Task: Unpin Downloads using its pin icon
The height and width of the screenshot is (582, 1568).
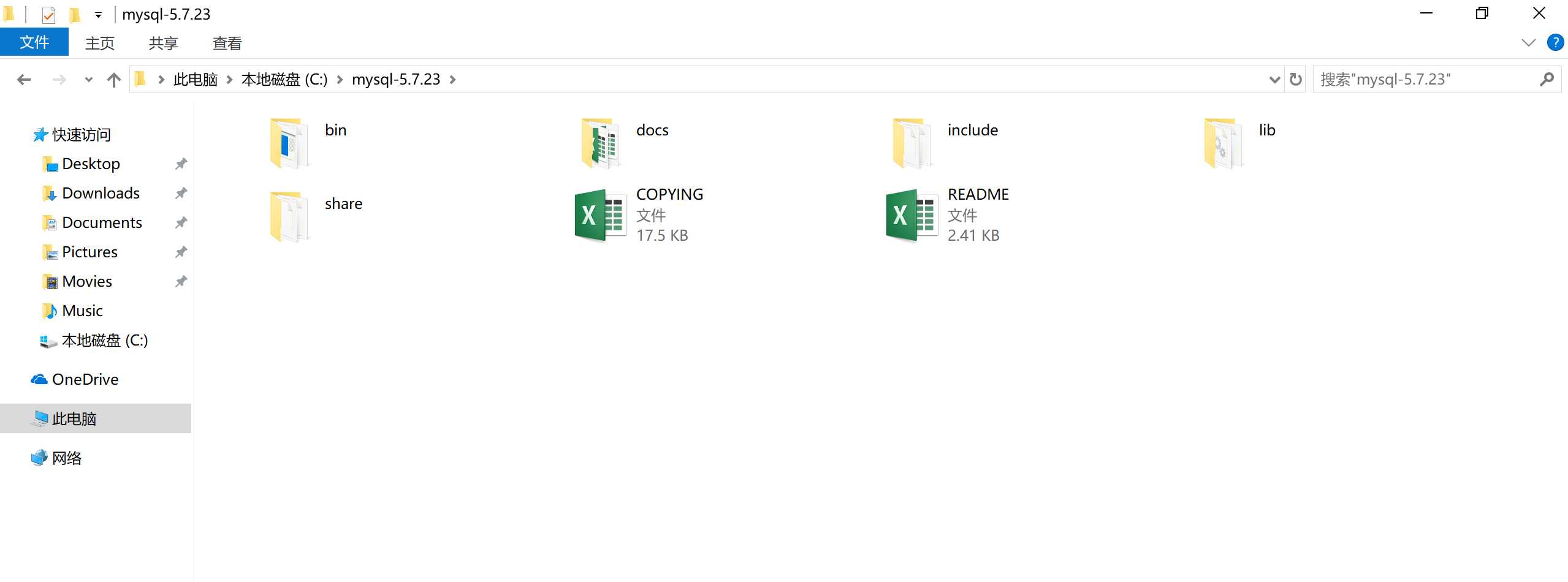Action: pos(181,193)
